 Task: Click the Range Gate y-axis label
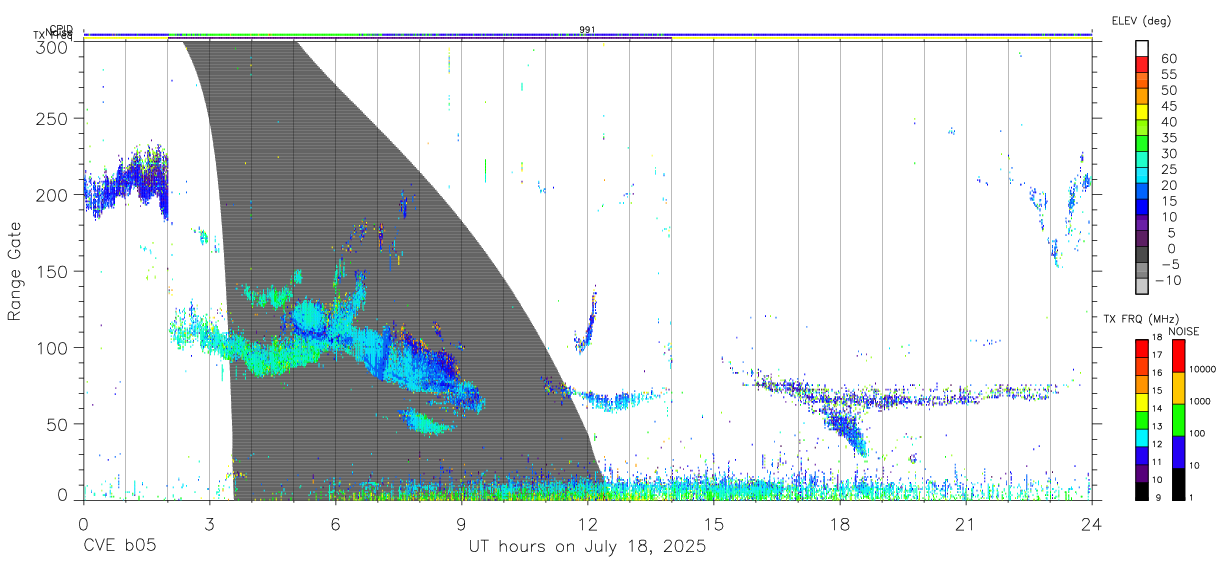coord(15,271)
